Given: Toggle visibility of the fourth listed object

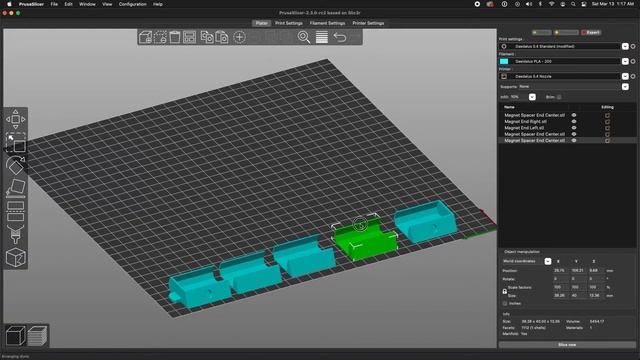Looking at the screenshot, I should [574, 134].
